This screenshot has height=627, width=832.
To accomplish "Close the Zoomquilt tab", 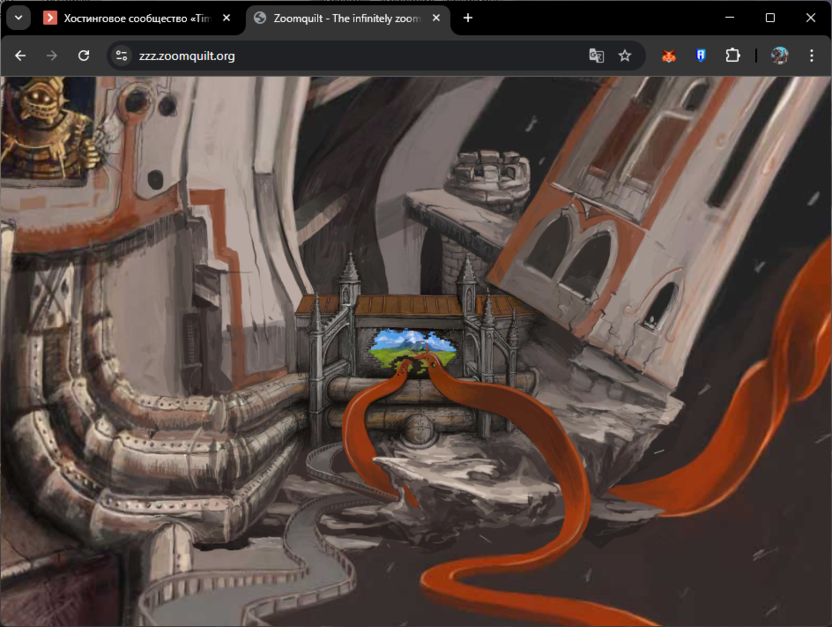I will (436, 18).
